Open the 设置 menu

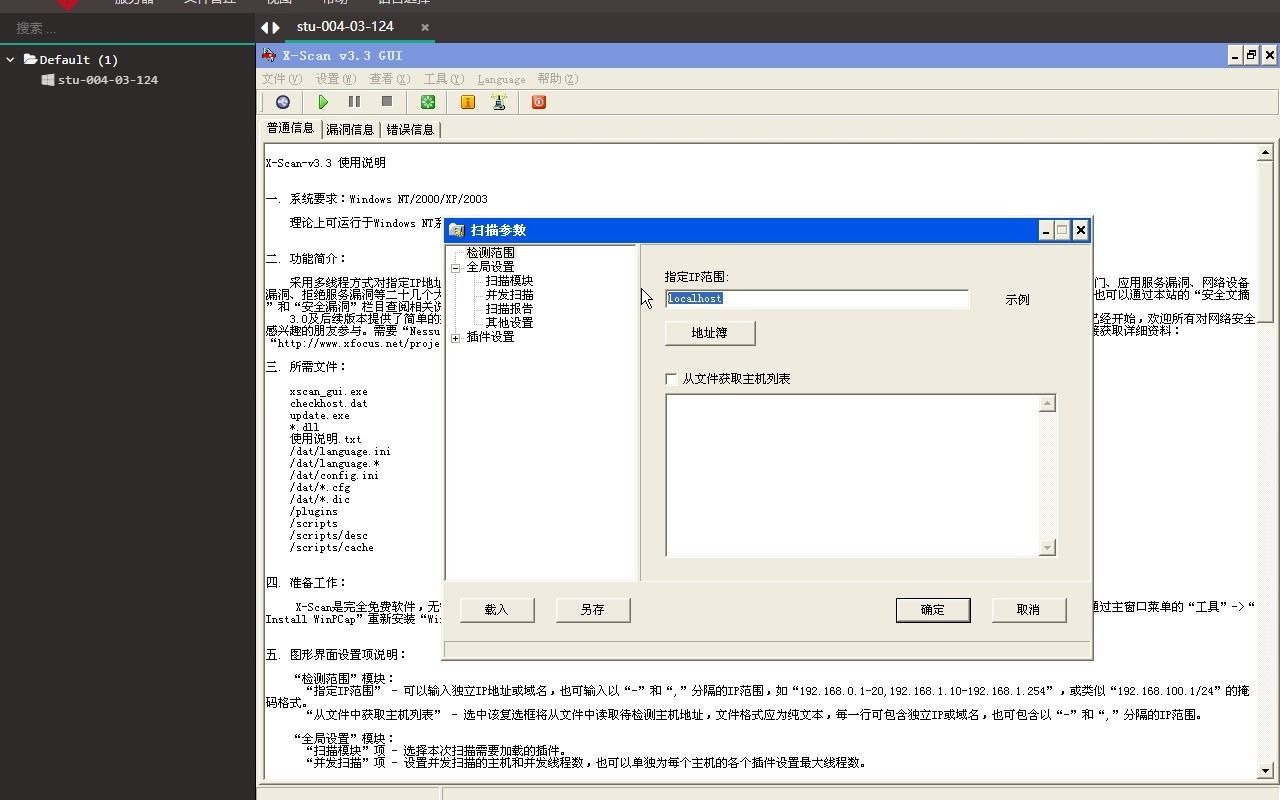tap(335, 79)
